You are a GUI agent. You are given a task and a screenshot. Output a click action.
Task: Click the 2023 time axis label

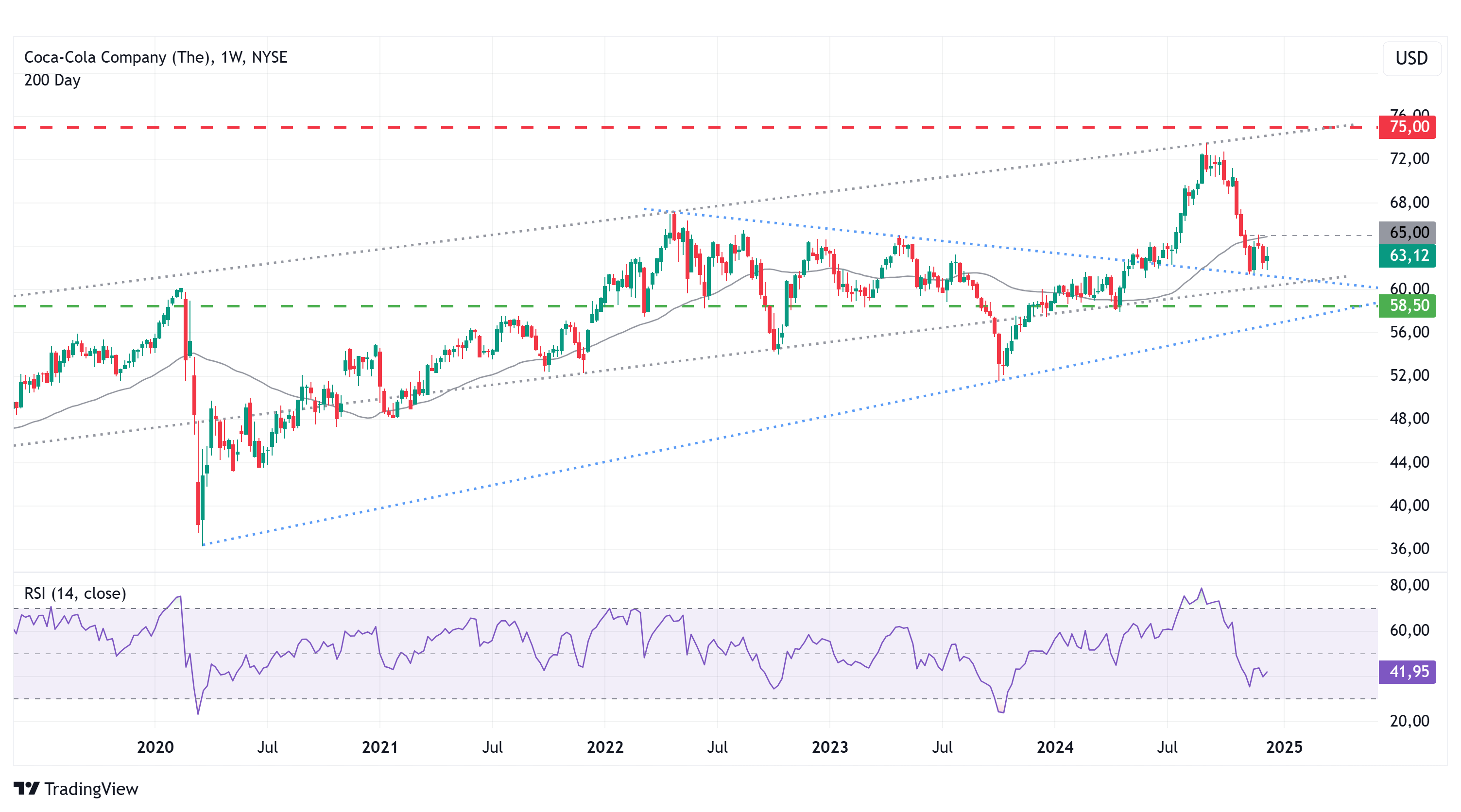tap(830, 747)
